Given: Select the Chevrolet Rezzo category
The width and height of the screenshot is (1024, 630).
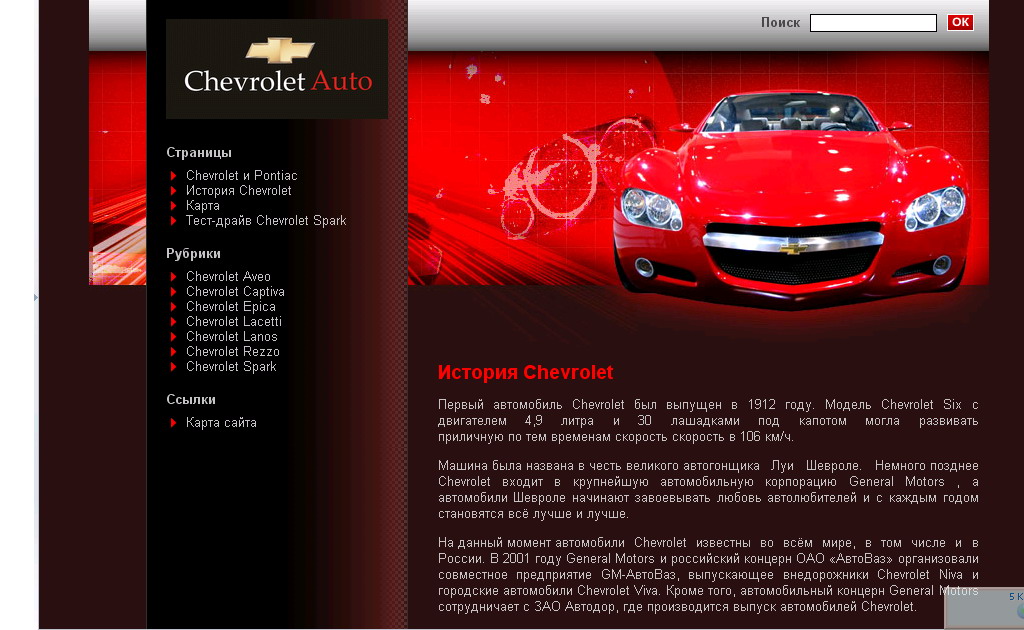Looking at the screenshot, I should tap(232, 352).
